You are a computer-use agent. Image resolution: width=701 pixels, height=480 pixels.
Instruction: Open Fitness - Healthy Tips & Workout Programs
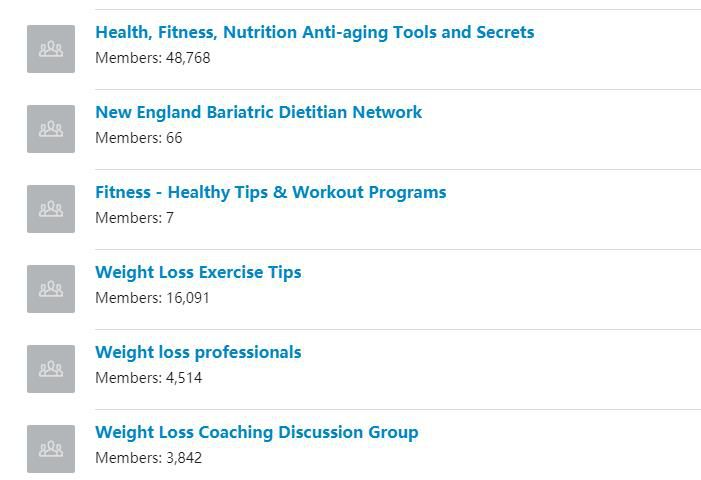point(270,193)
